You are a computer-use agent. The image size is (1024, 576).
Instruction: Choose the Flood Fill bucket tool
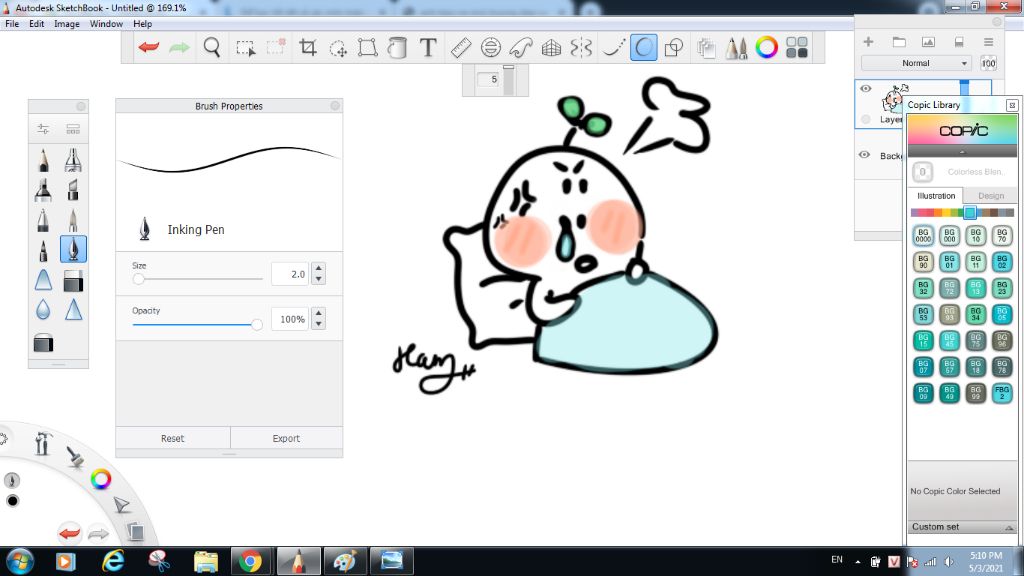(397, 47)
